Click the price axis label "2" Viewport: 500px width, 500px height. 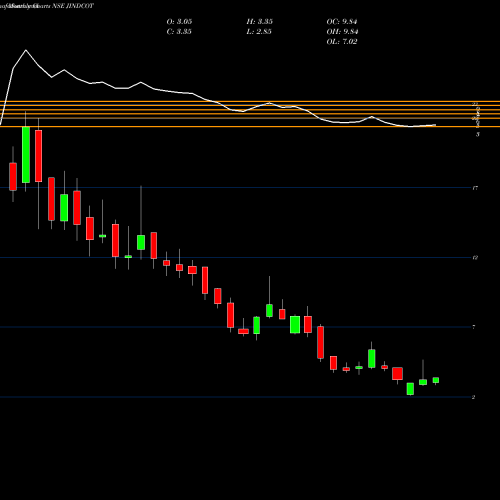click(x=473, y=397)
